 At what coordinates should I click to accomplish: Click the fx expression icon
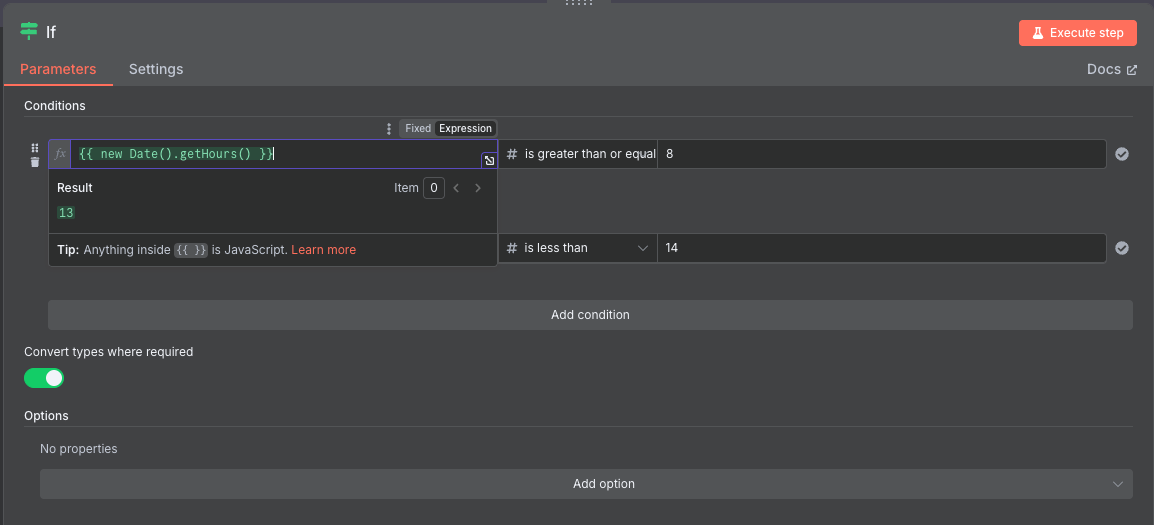pos(60,154)
